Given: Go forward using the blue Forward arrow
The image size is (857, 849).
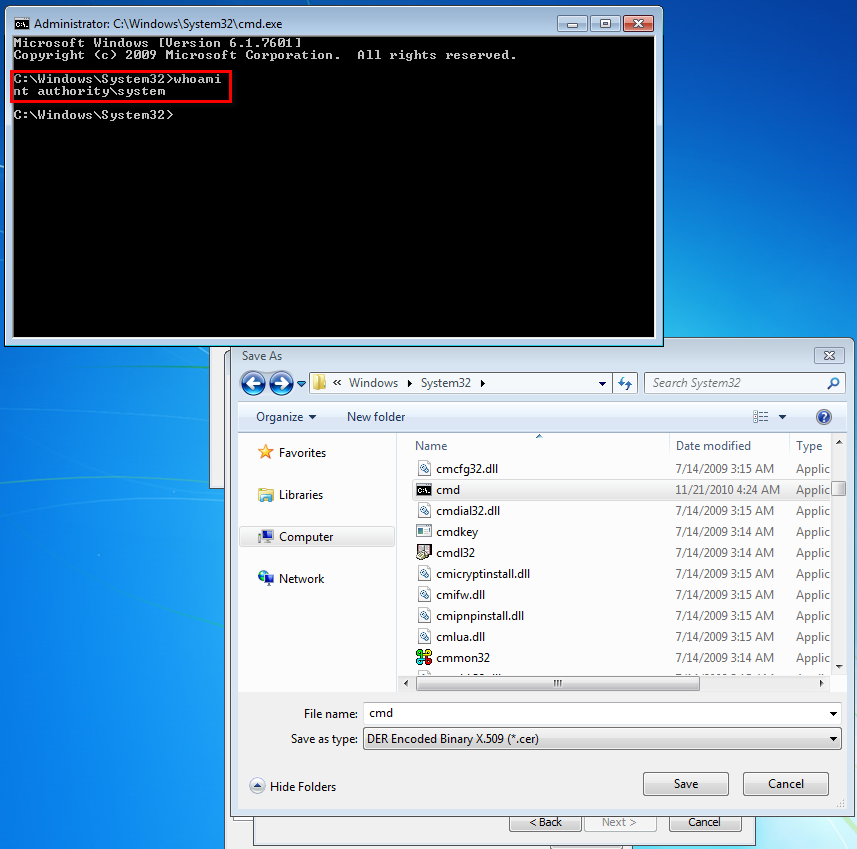Looking at the screenshot, I should tap(281, 383).
